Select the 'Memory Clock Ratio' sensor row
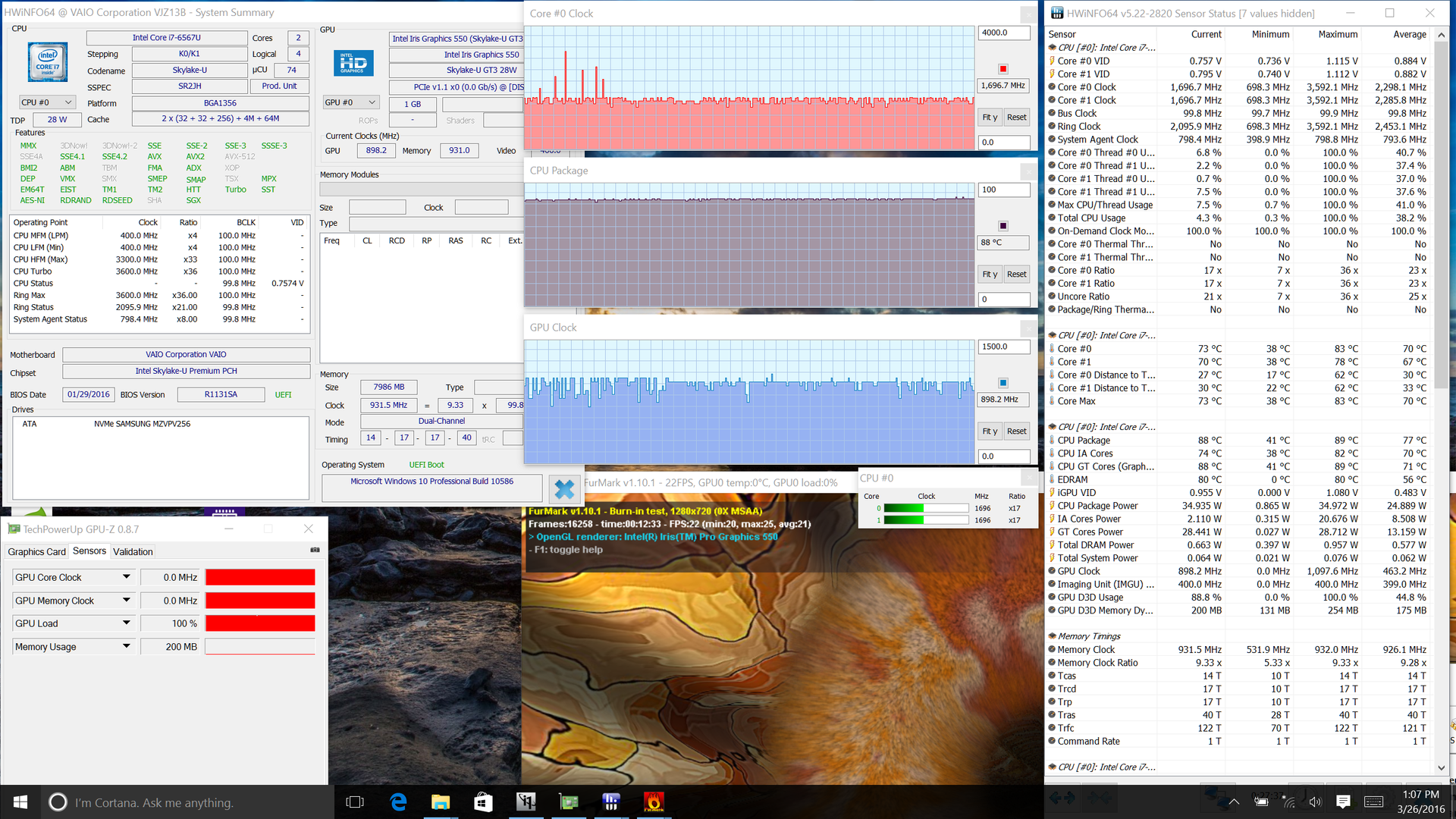 1238,663
